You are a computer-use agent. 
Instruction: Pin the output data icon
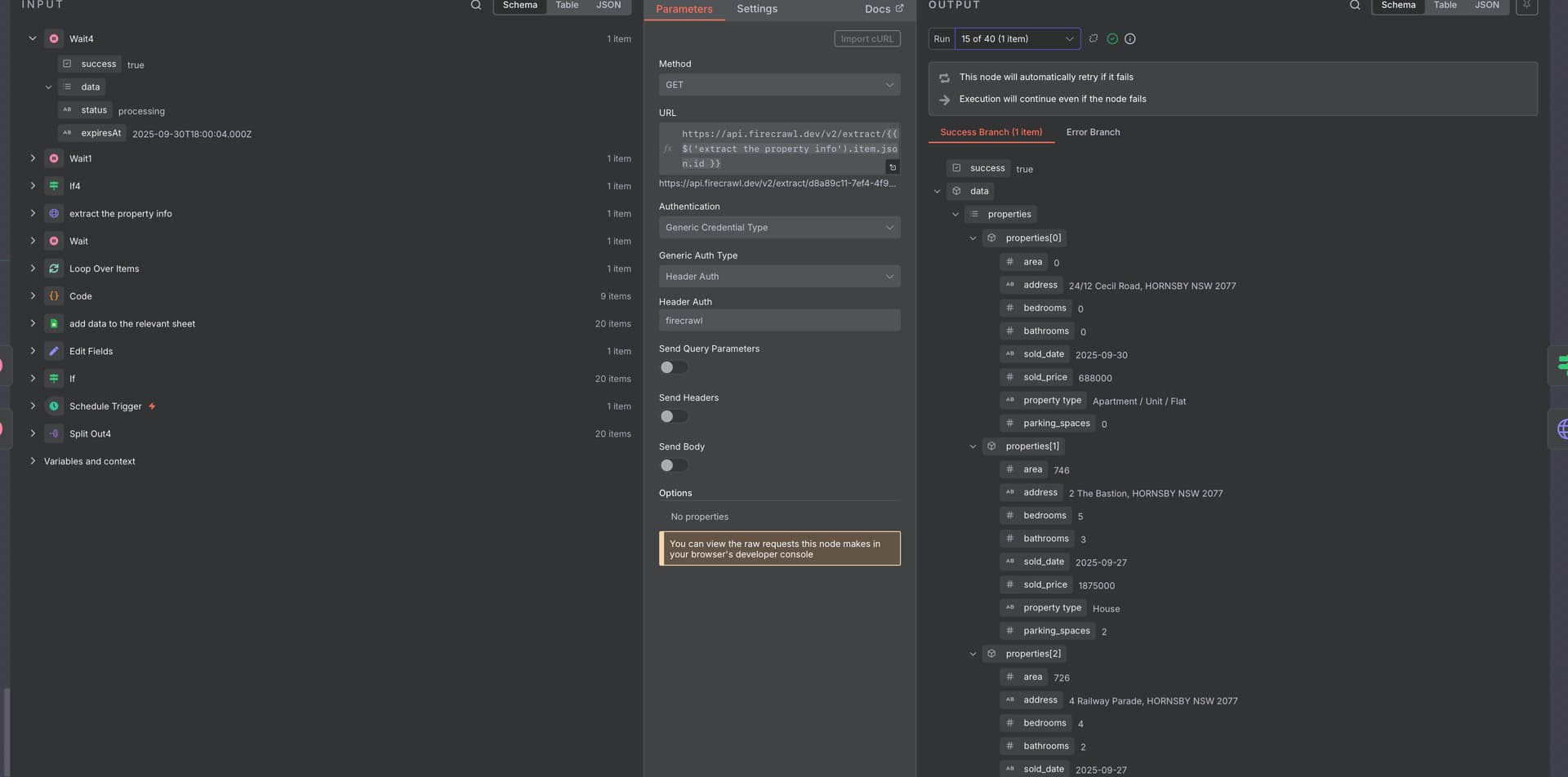click(x=1526, y=6)
